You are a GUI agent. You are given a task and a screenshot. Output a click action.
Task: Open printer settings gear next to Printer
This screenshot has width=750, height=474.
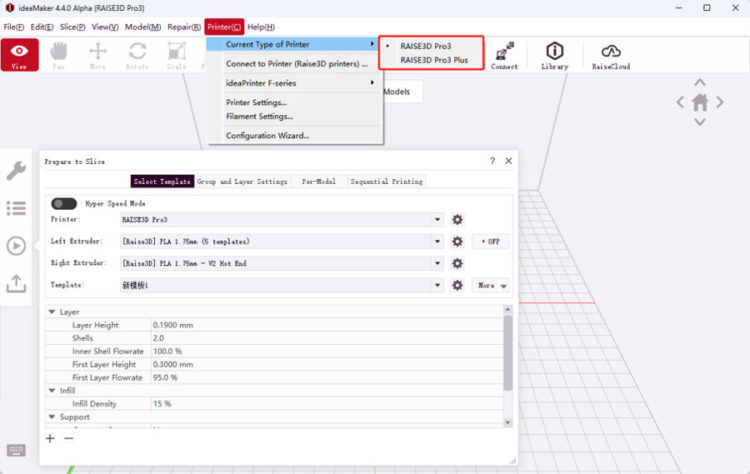coord(457,220)
